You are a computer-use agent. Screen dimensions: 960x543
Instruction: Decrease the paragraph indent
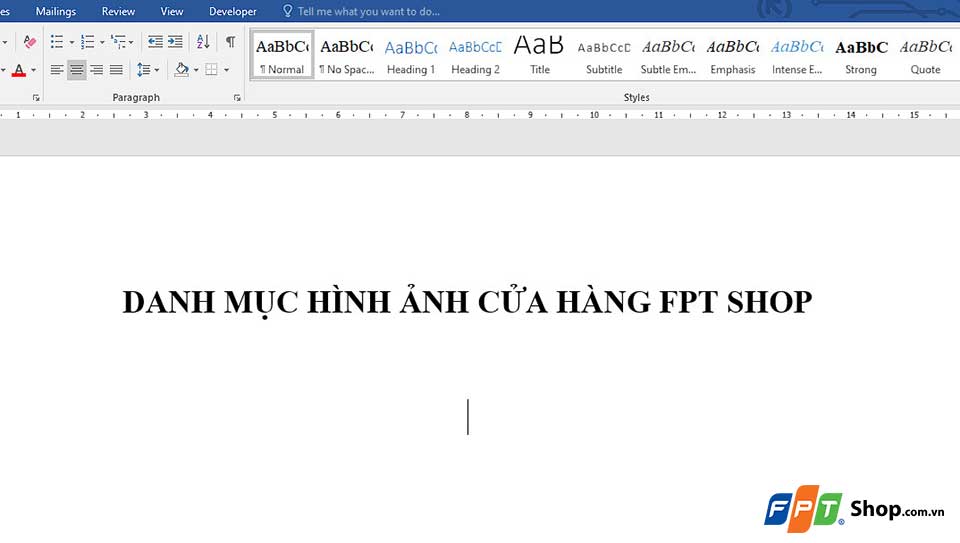coord(155,42)
